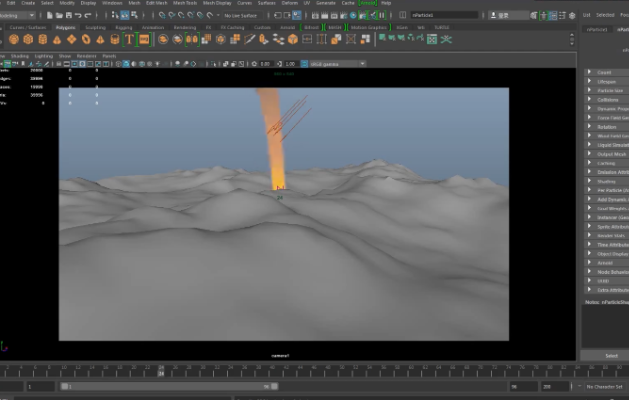
Task: Open the Modeling menu set dropdown
Action: [18, 15]
